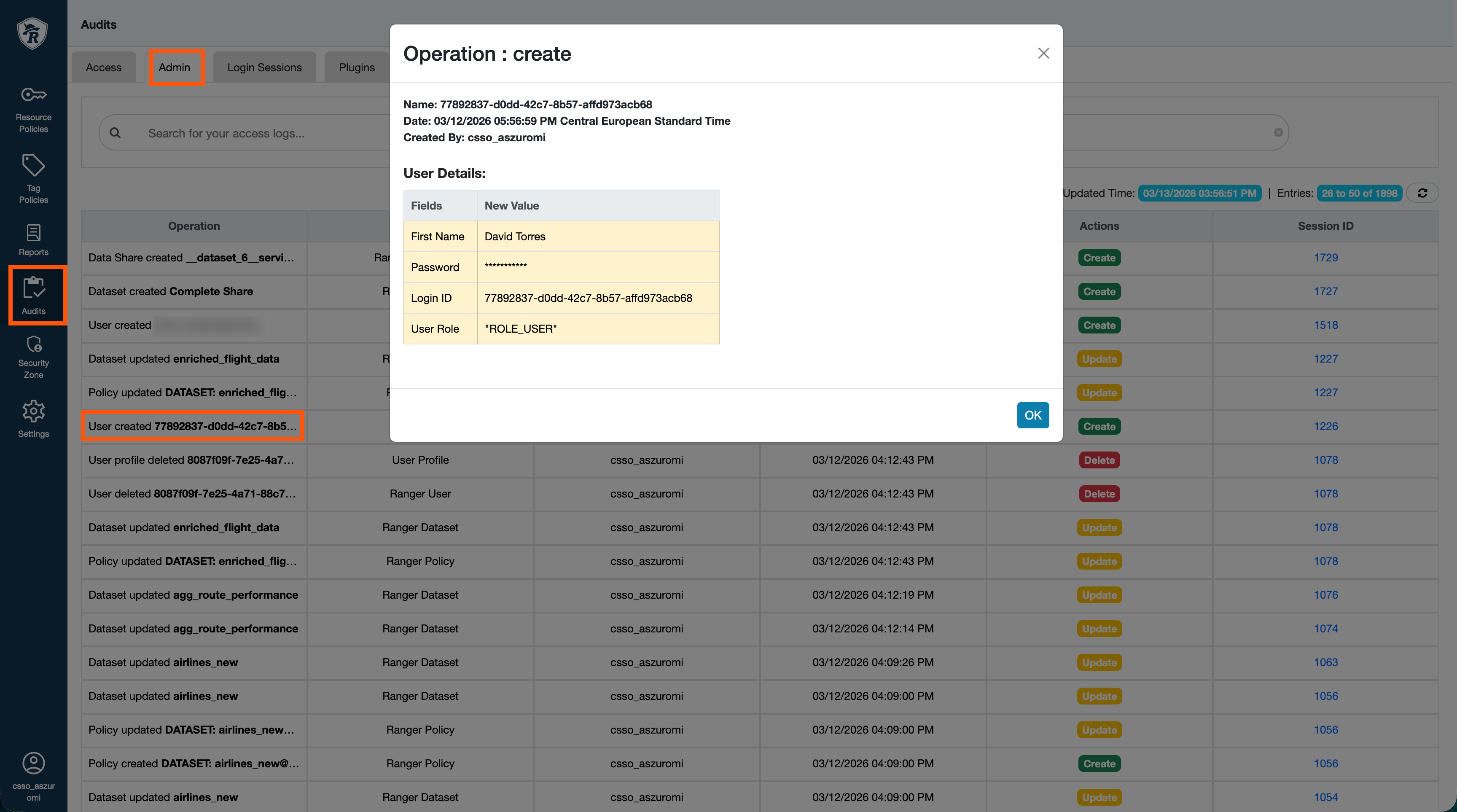Click the Ranger logo icon
The image size is (1457, 812).
[32, 33]
